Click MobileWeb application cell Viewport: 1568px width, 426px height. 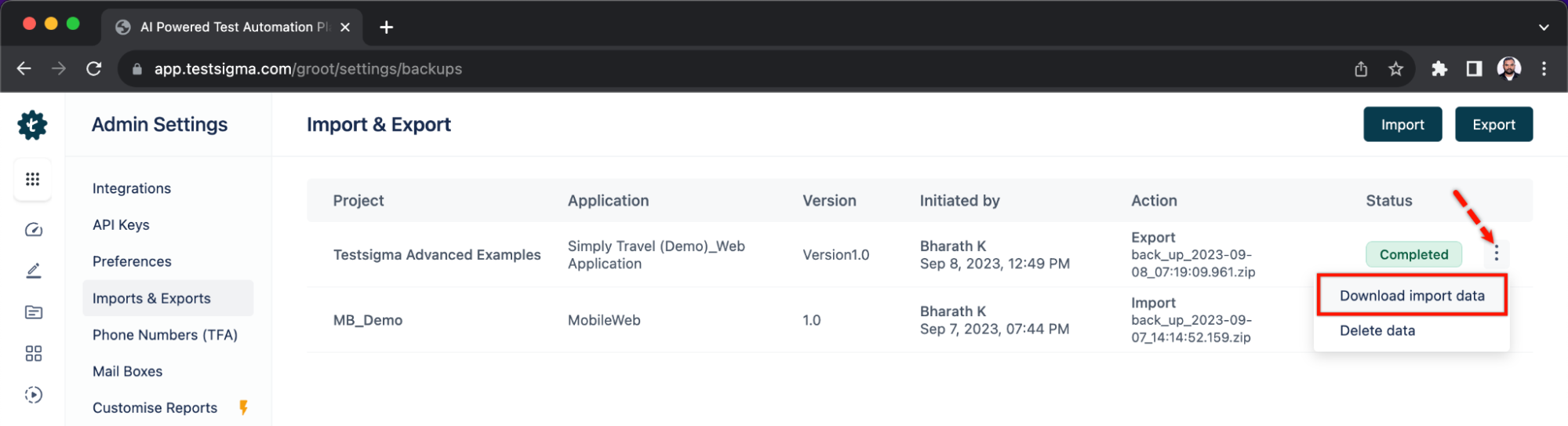[604, 320]
